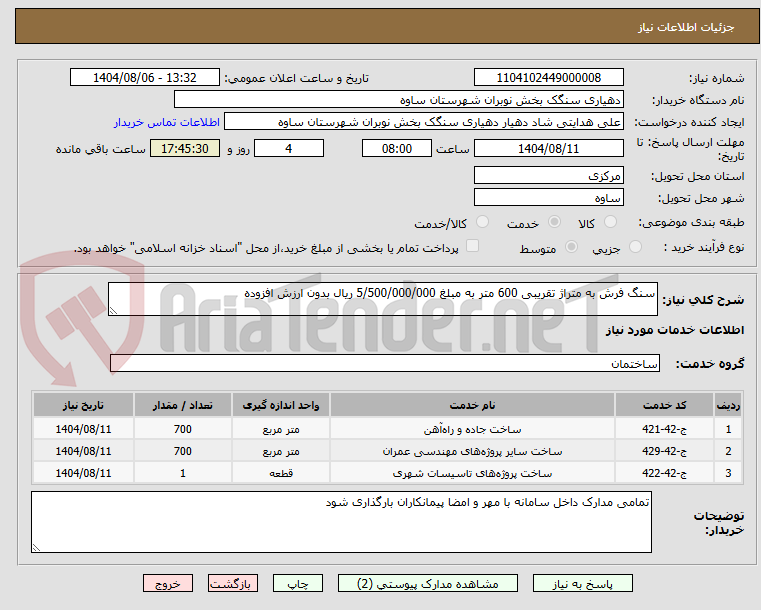The image size is (761, 610).
Task: Click متر مربع unit in row 2
Action: click(281, 451)
